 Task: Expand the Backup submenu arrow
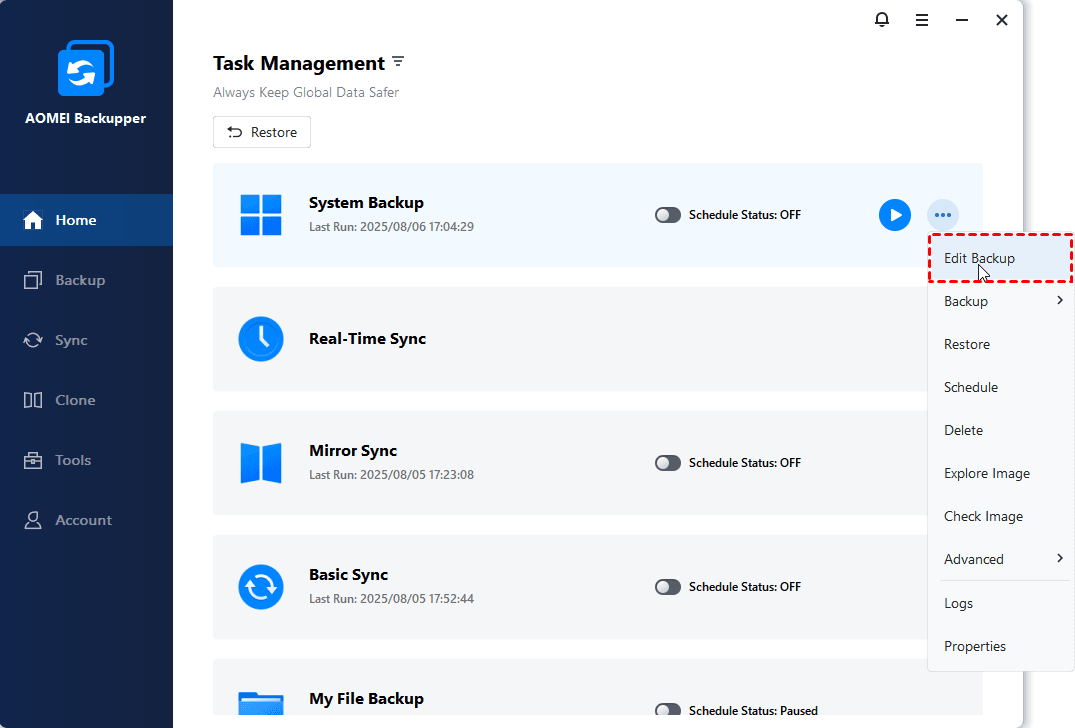click(x=1059, y=301)
